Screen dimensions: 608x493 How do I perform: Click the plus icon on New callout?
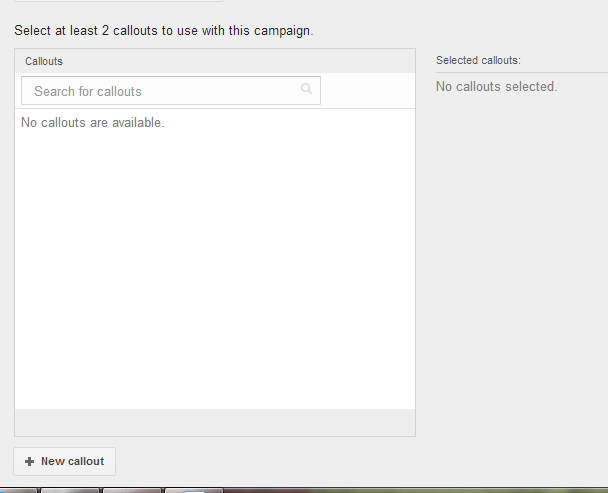click(29, 462)
